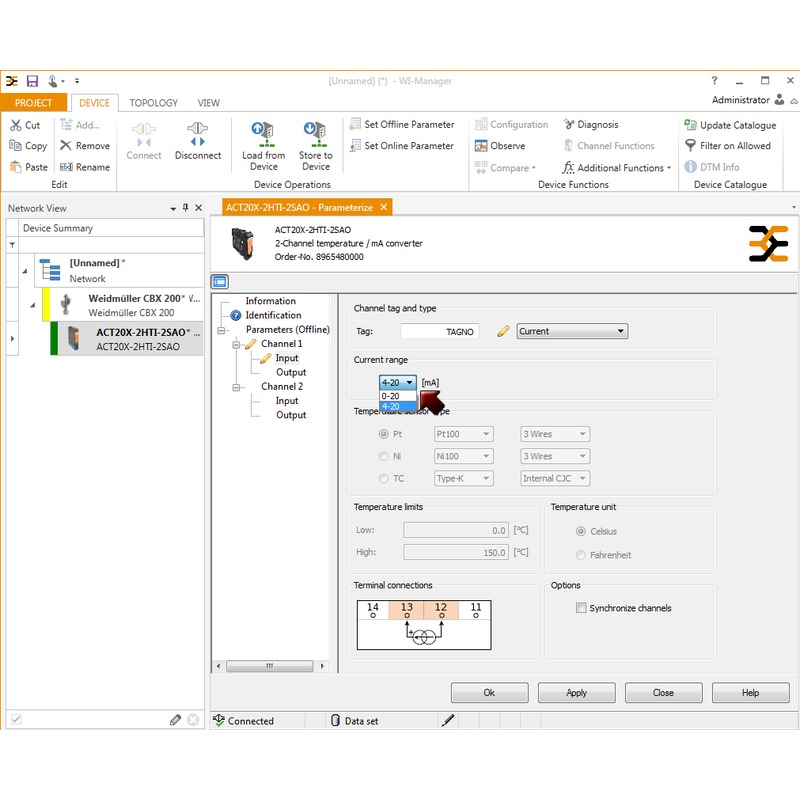800x800 pixels.
Task: Open the channel type Current dropdown
Action: 572,331
